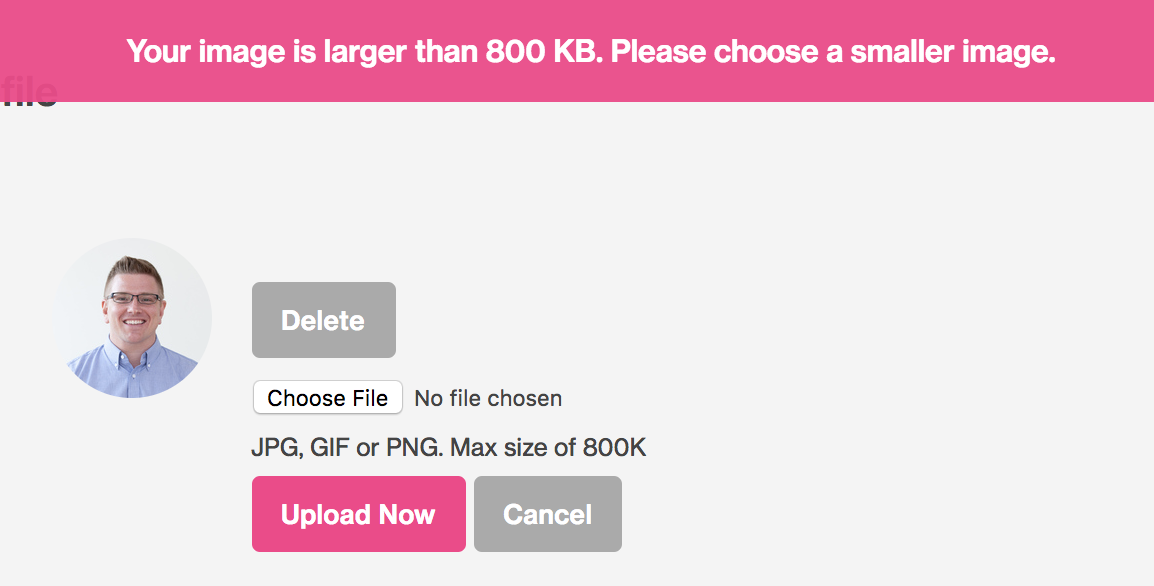Click the pink Upload Now button
The width and height of the screenshot is (1154, 586).
click(x=358, y=514)
